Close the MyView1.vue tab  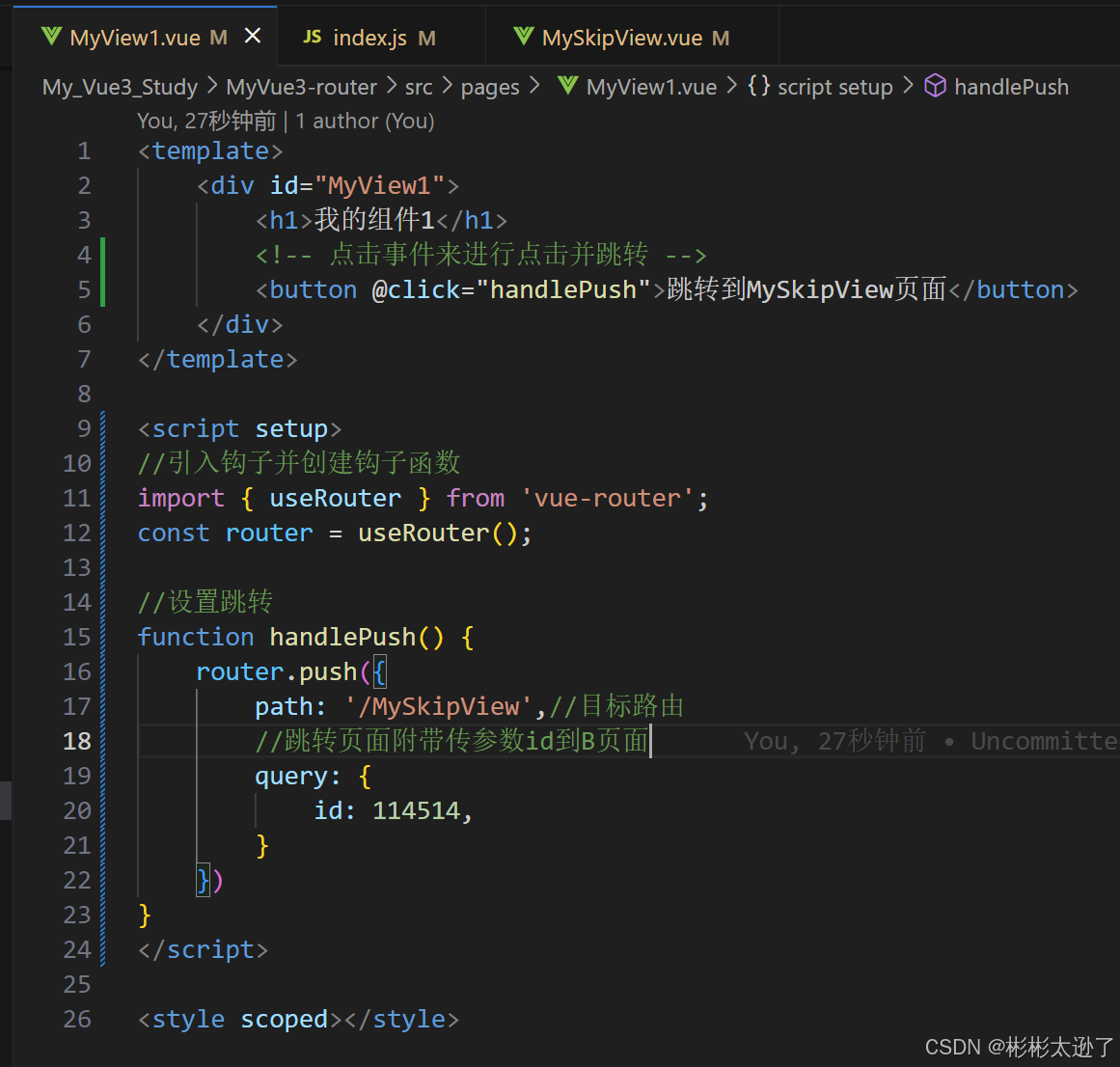tap(253, 36)
